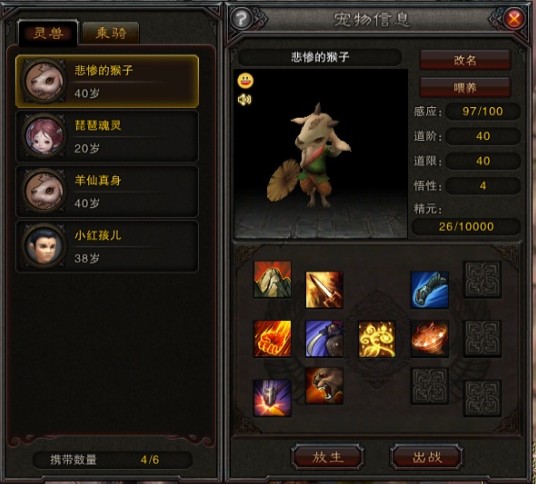This screenshot has width=536, height=484.
Task: Click the 改名 rename button
Action: coord(465,60)
